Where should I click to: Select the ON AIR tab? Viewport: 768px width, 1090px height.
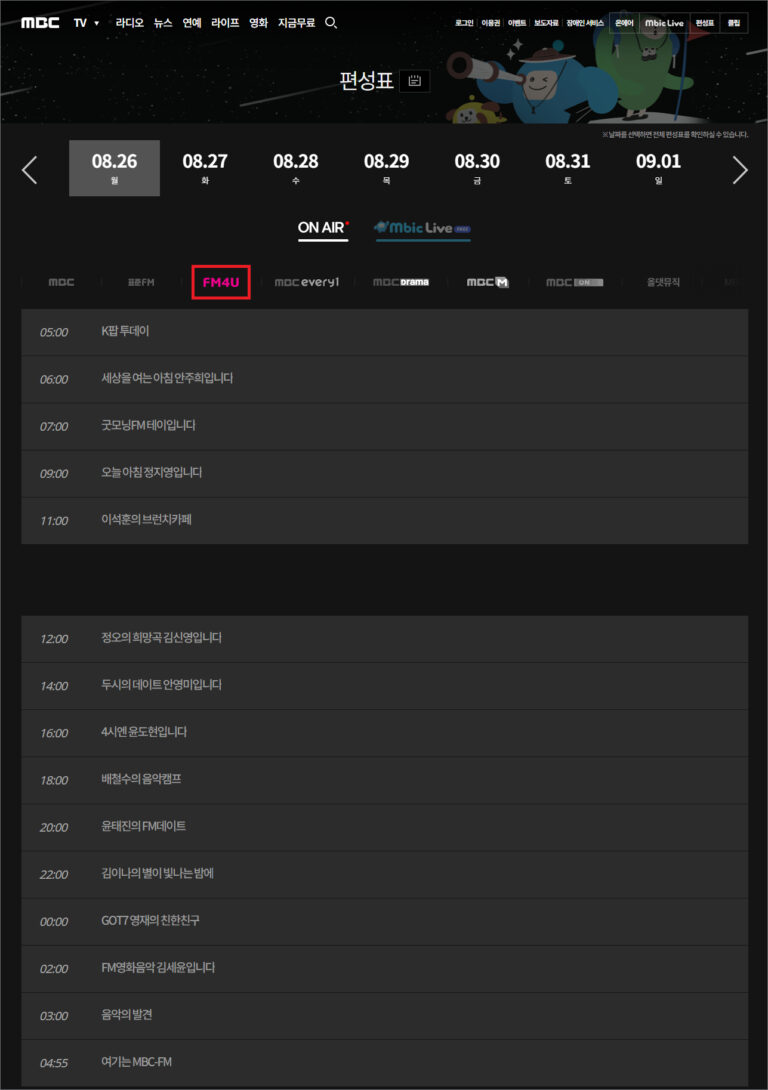click(x=322, y=228)
